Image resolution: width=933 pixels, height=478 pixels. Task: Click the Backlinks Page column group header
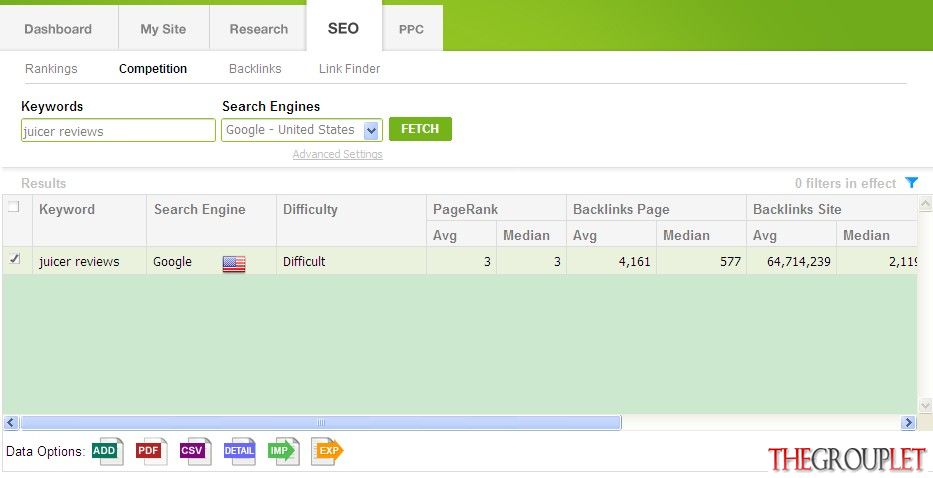click(656, 208)
